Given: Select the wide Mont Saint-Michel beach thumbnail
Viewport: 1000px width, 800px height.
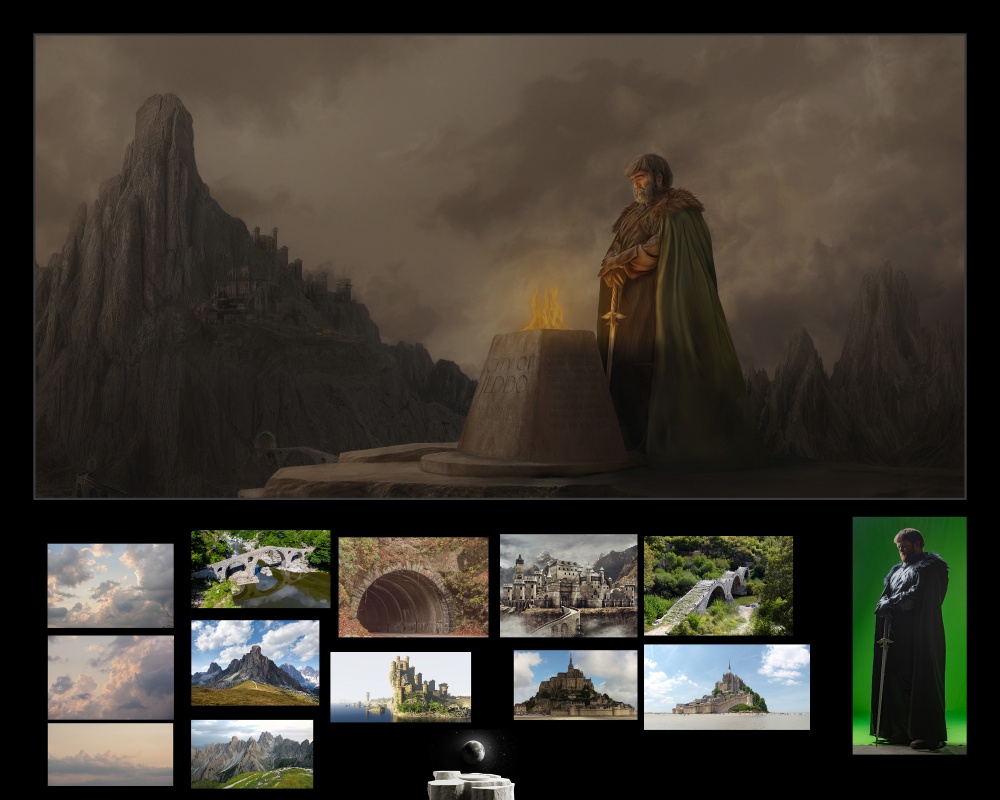Looking at the screenshot, I should coord(726,686).
